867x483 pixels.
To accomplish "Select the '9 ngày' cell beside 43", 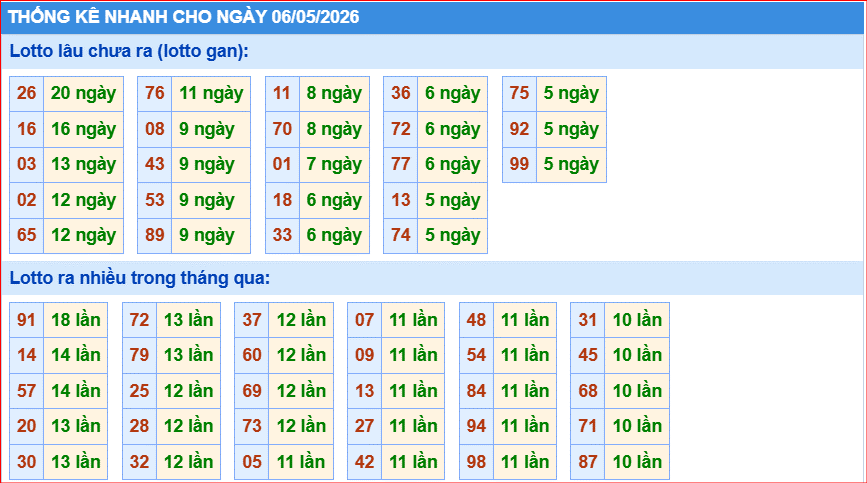I will [211, 164].
